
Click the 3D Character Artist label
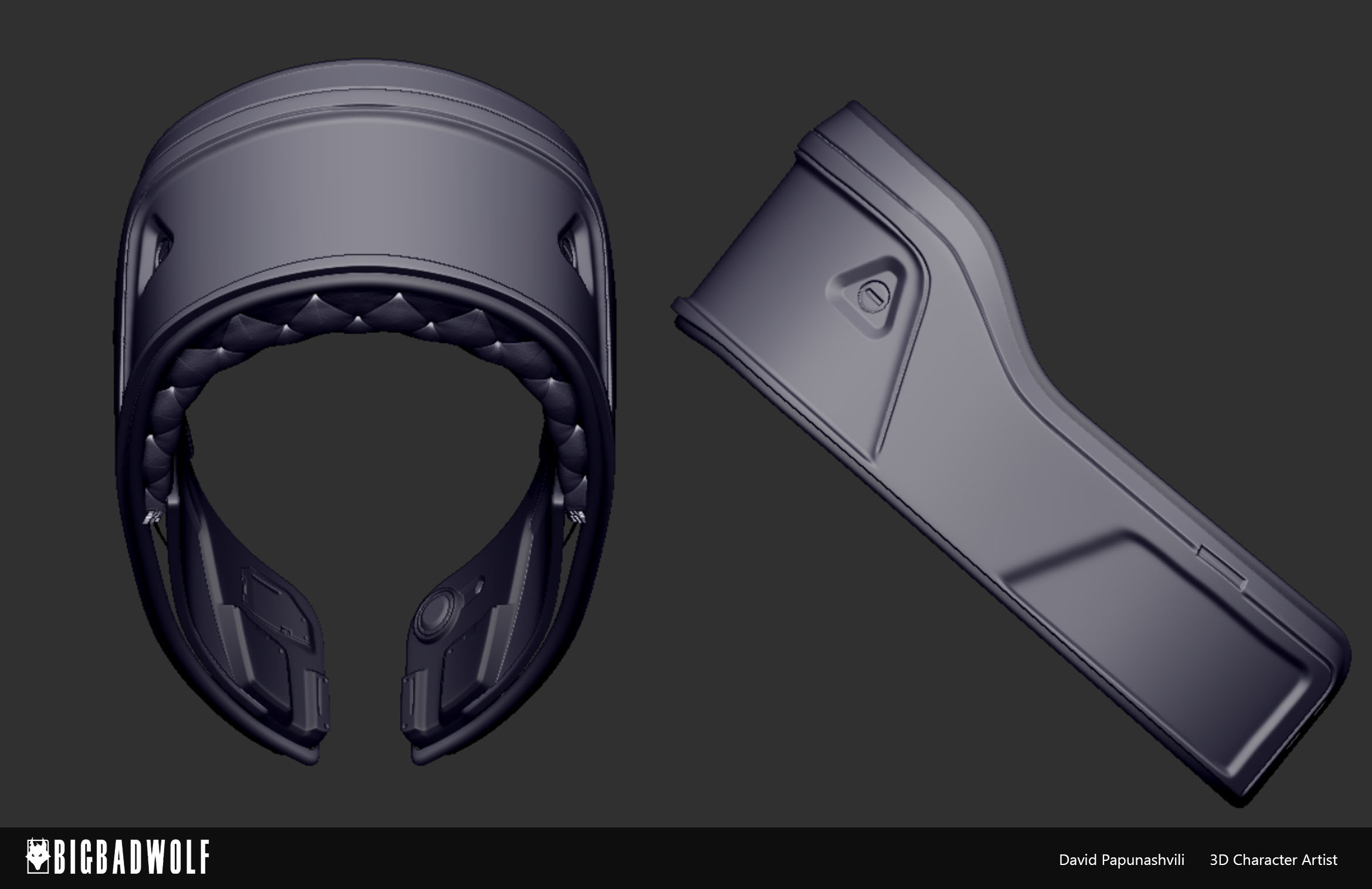point(1273,860)
